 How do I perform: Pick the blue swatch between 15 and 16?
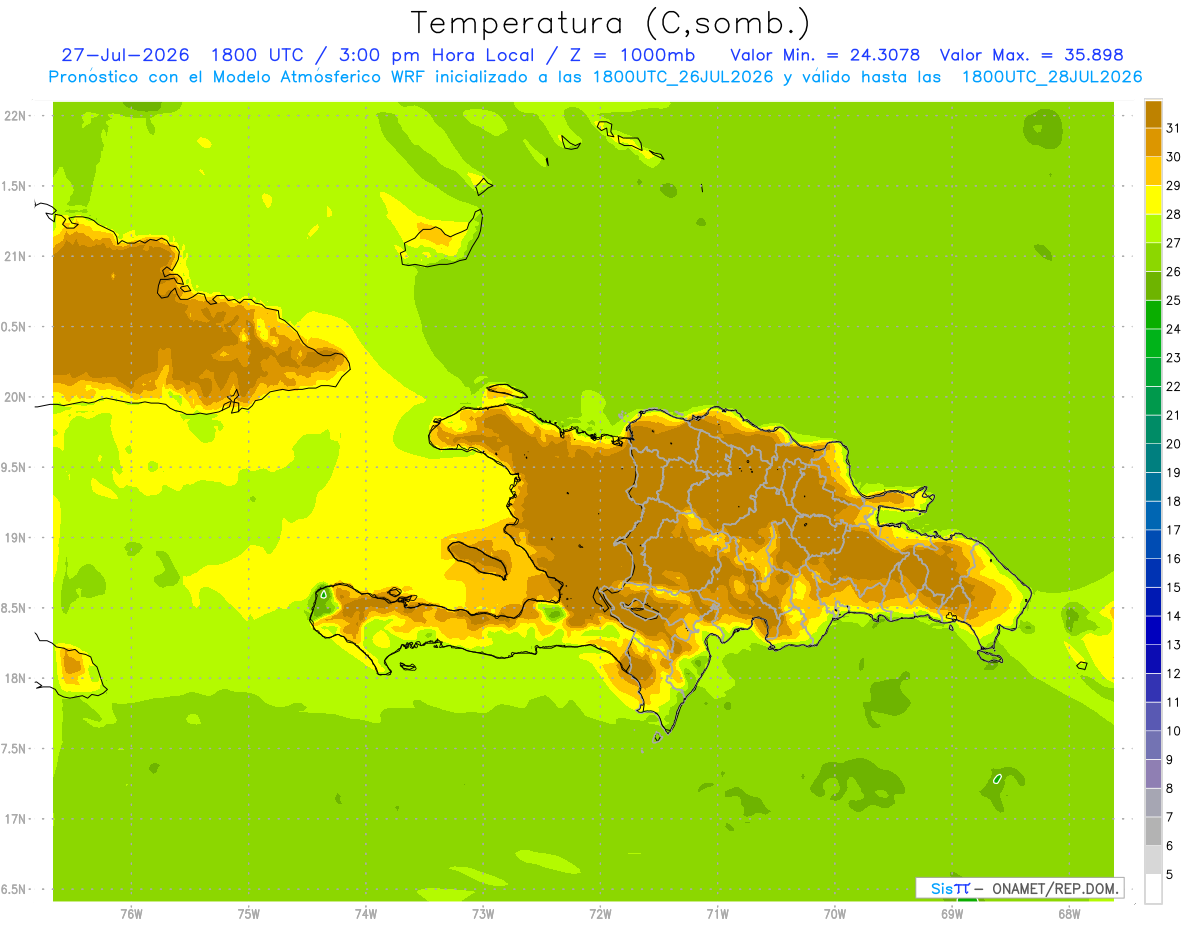coord(1153,573)
